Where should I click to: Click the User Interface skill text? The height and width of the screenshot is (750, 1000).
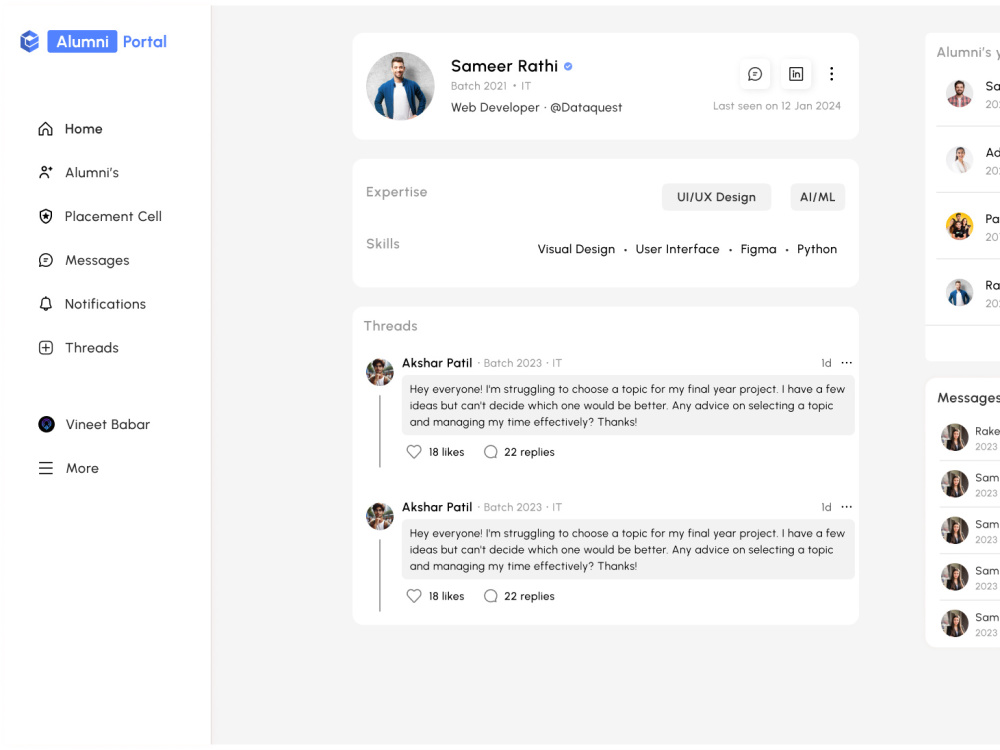coord(677,249)
